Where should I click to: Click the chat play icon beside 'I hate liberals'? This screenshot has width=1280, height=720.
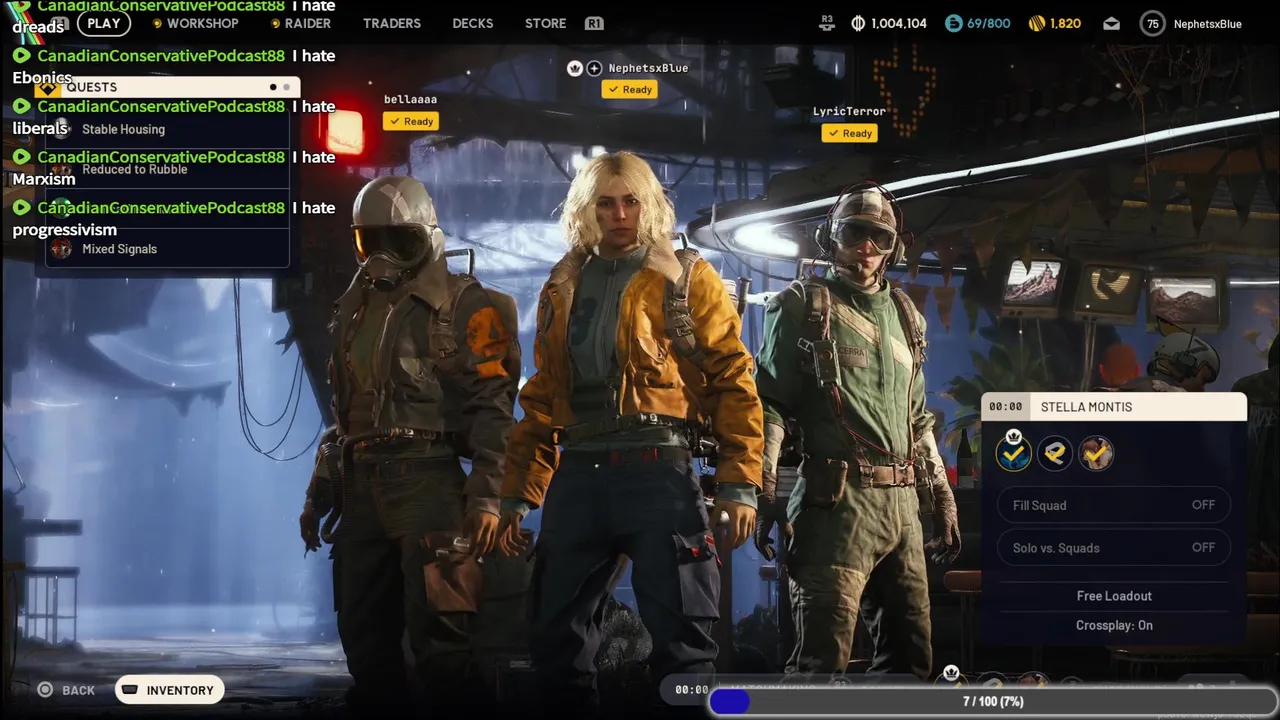[x=22, y=106]
